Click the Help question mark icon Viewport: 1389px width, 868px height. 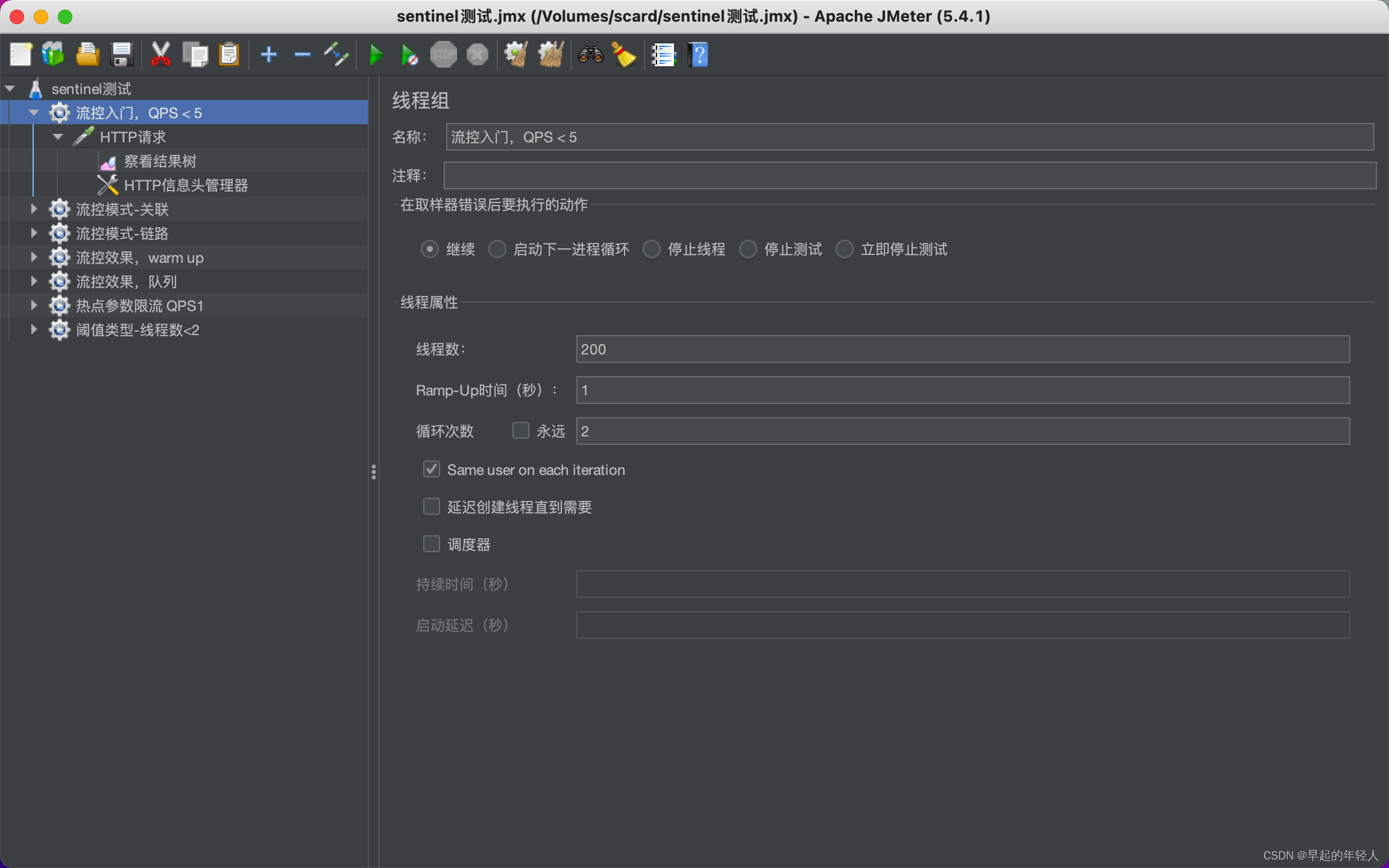[x=698, y=55]
